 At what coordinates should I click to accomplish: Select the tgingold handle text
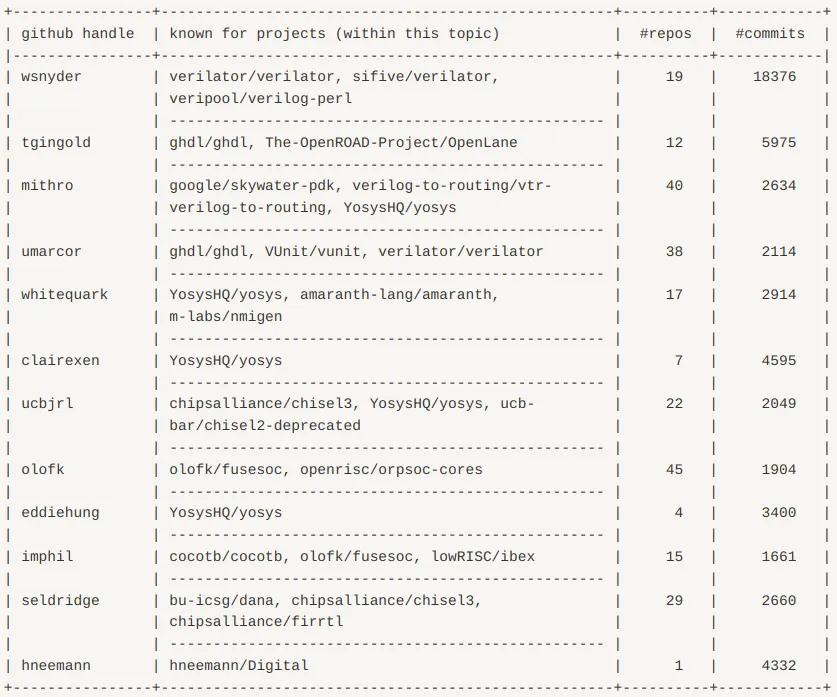pyautogui.click(x=56, y=143)
